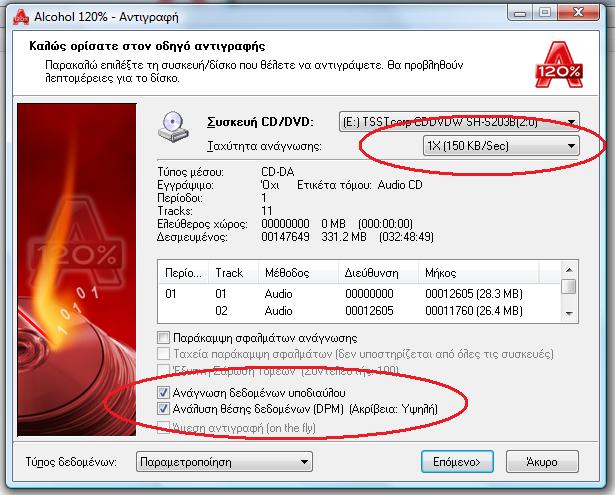Click the CD/DVD drive disc icon

(173, 127)
